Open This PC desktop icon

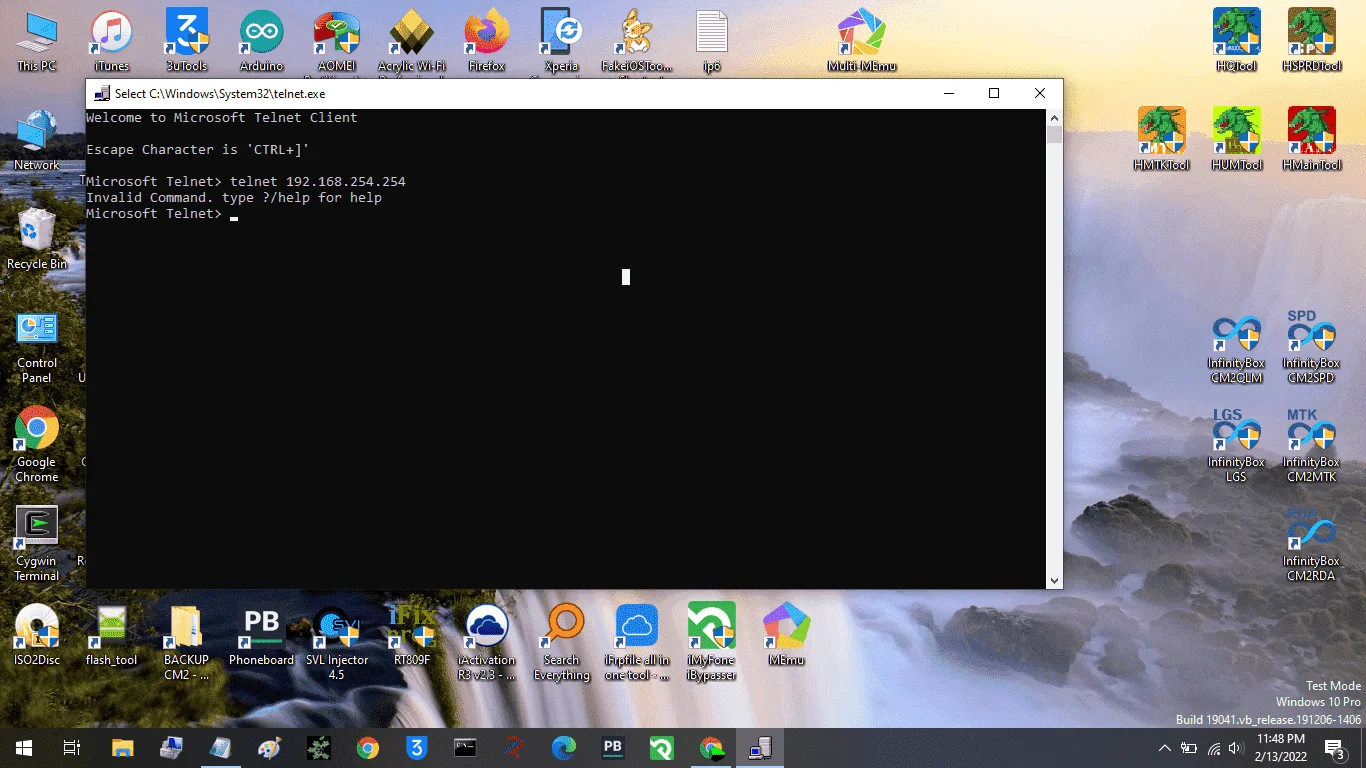pos(37,41)
